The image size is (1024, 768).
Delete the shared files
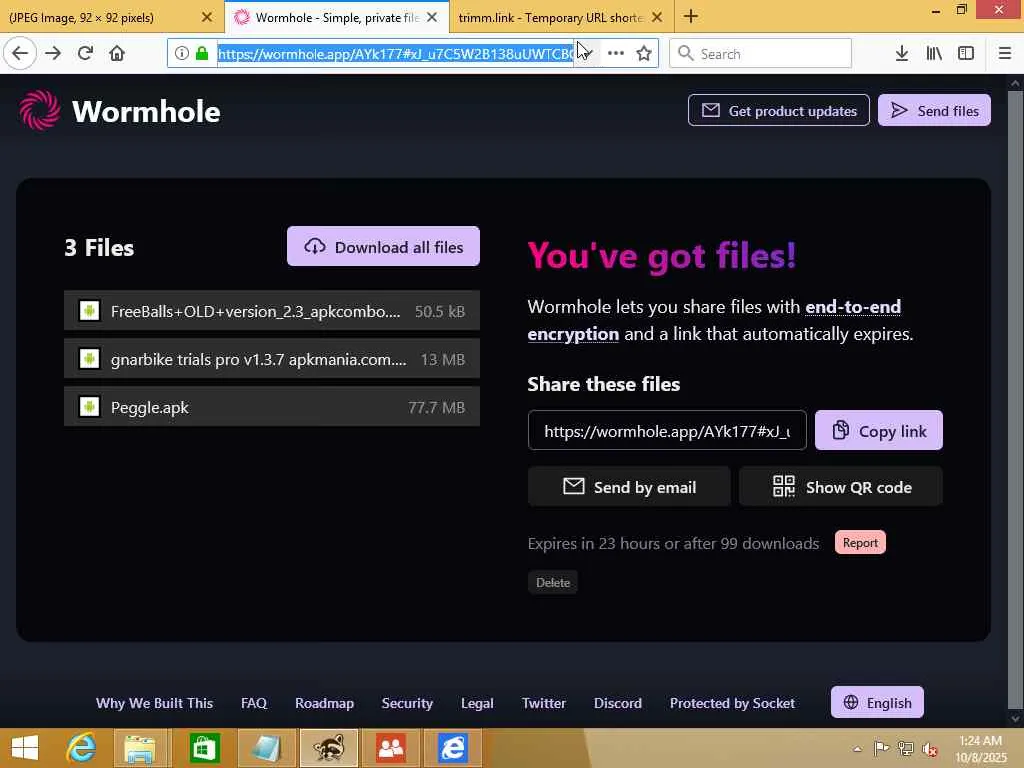tap(552, 583)
